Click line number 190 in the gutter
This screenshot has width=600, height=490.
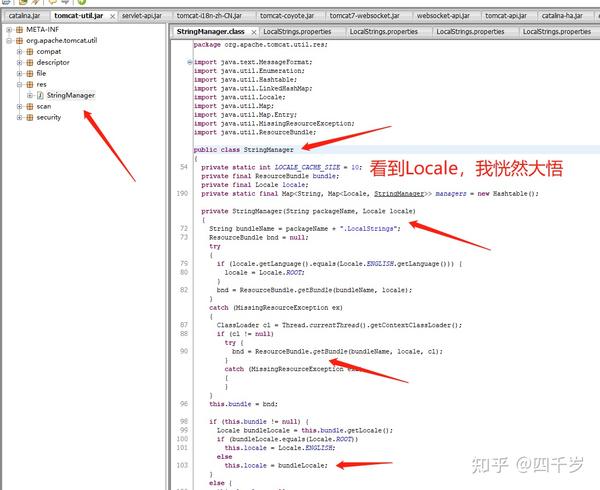click(182, 194)
